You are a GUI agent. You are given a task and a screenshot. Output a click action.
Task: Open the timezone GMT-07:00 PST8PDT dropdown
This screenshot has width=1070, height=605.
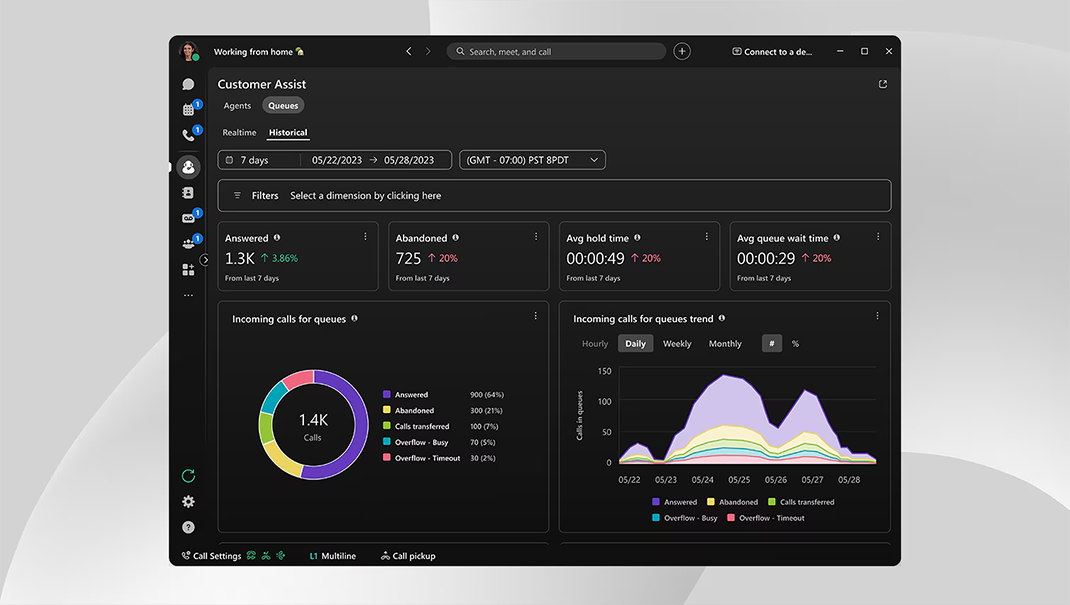click(x=532, y=160)
